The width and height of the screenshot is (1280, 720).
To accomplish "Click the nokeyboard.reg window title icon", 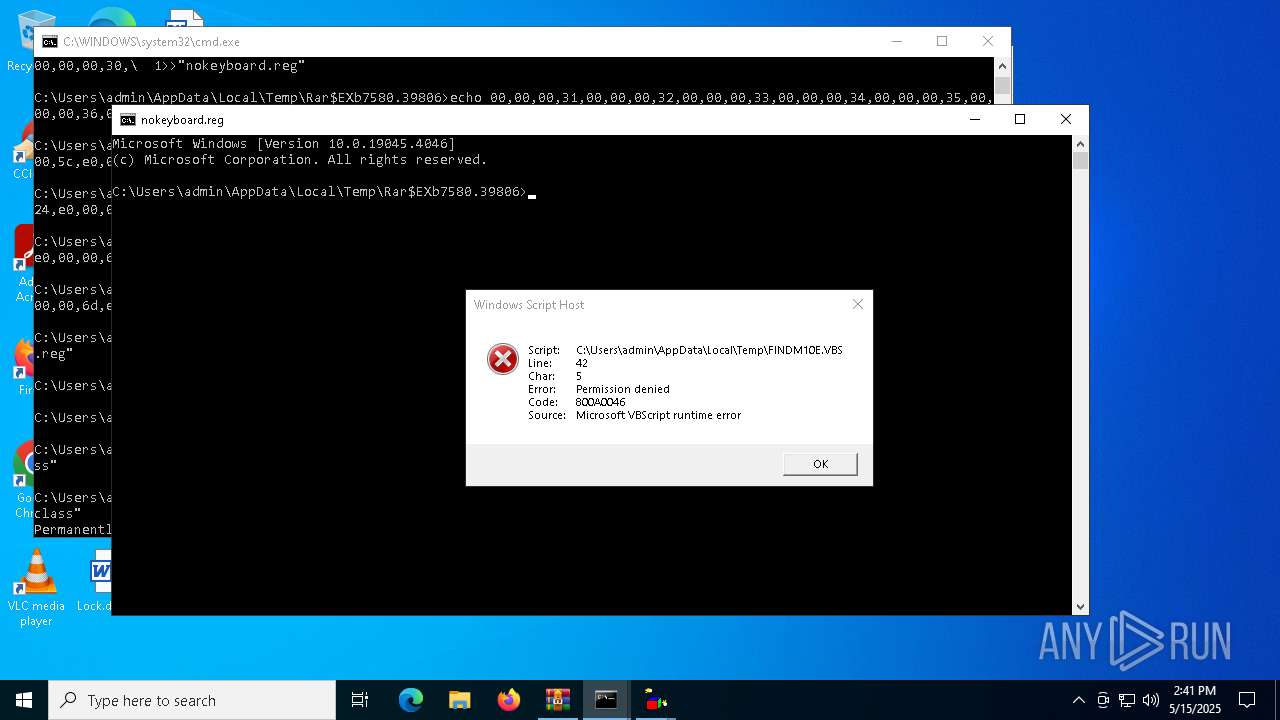I will coord(128,119).
